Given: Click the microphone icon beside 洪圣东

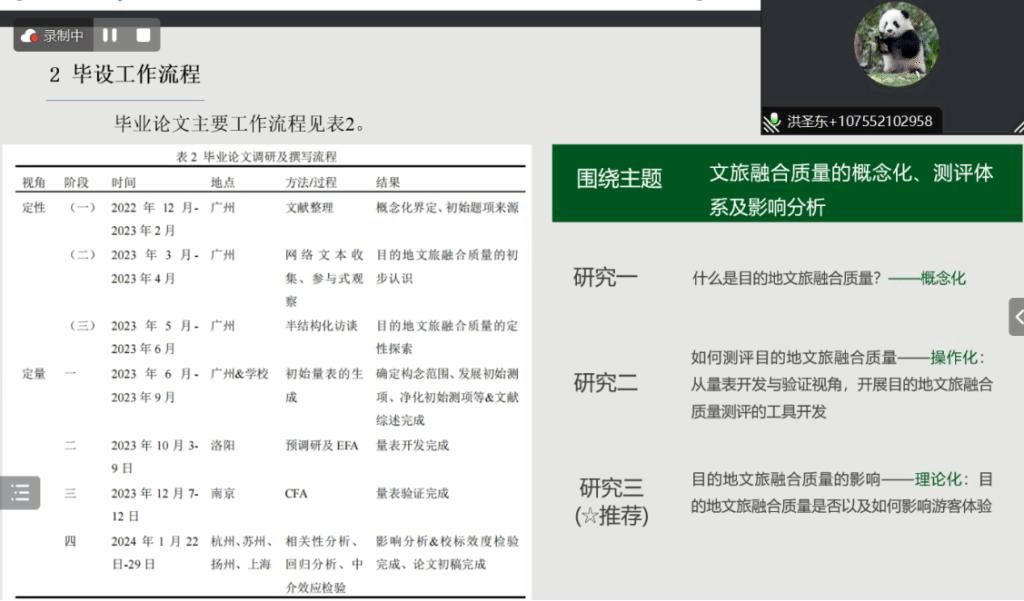Looking at the screenshot, I should [x=772, y=122].
